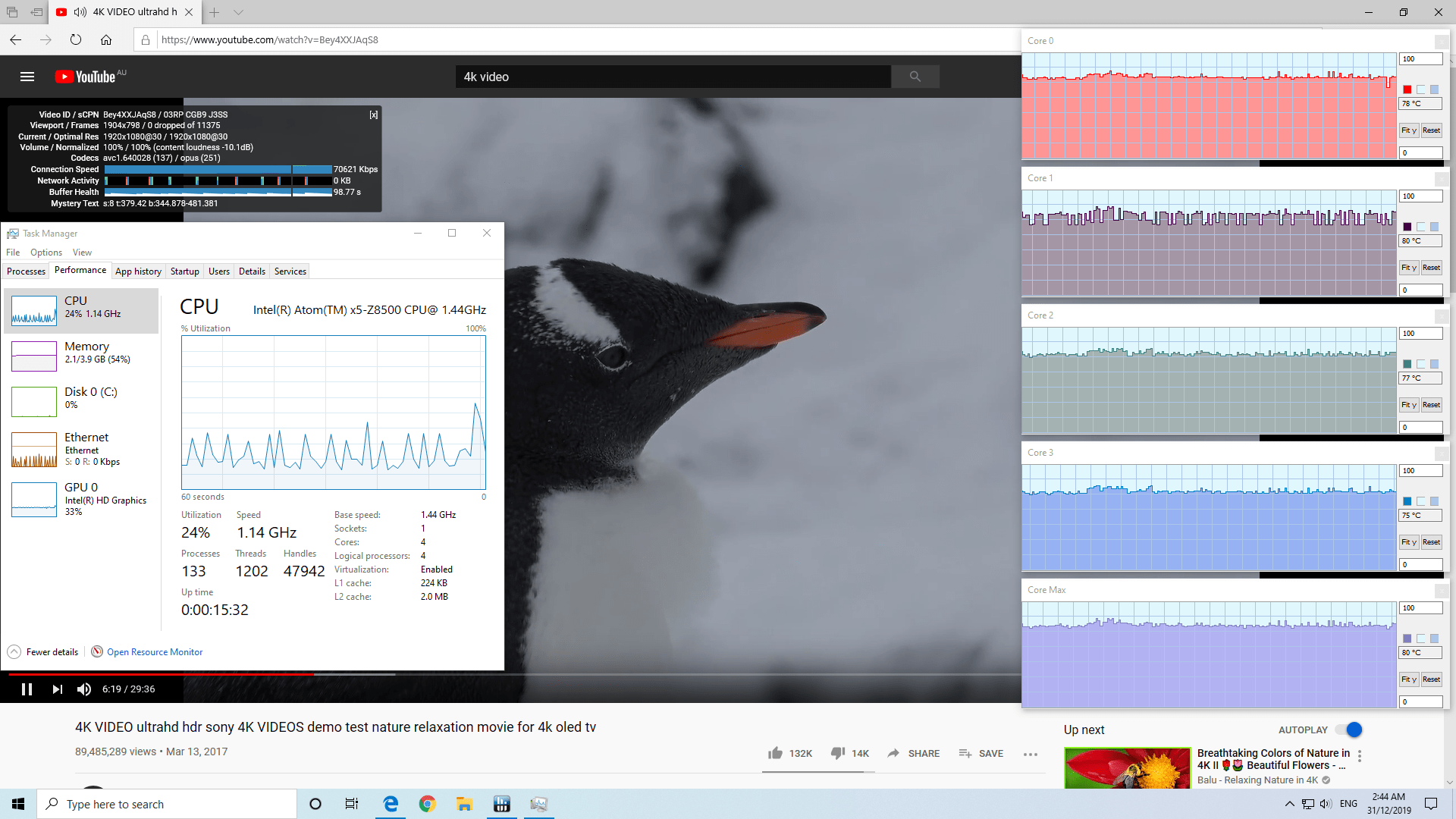Click Fit y button in Core Max panel
The image size is (1456, 819).
click(x=1409, y=679)
